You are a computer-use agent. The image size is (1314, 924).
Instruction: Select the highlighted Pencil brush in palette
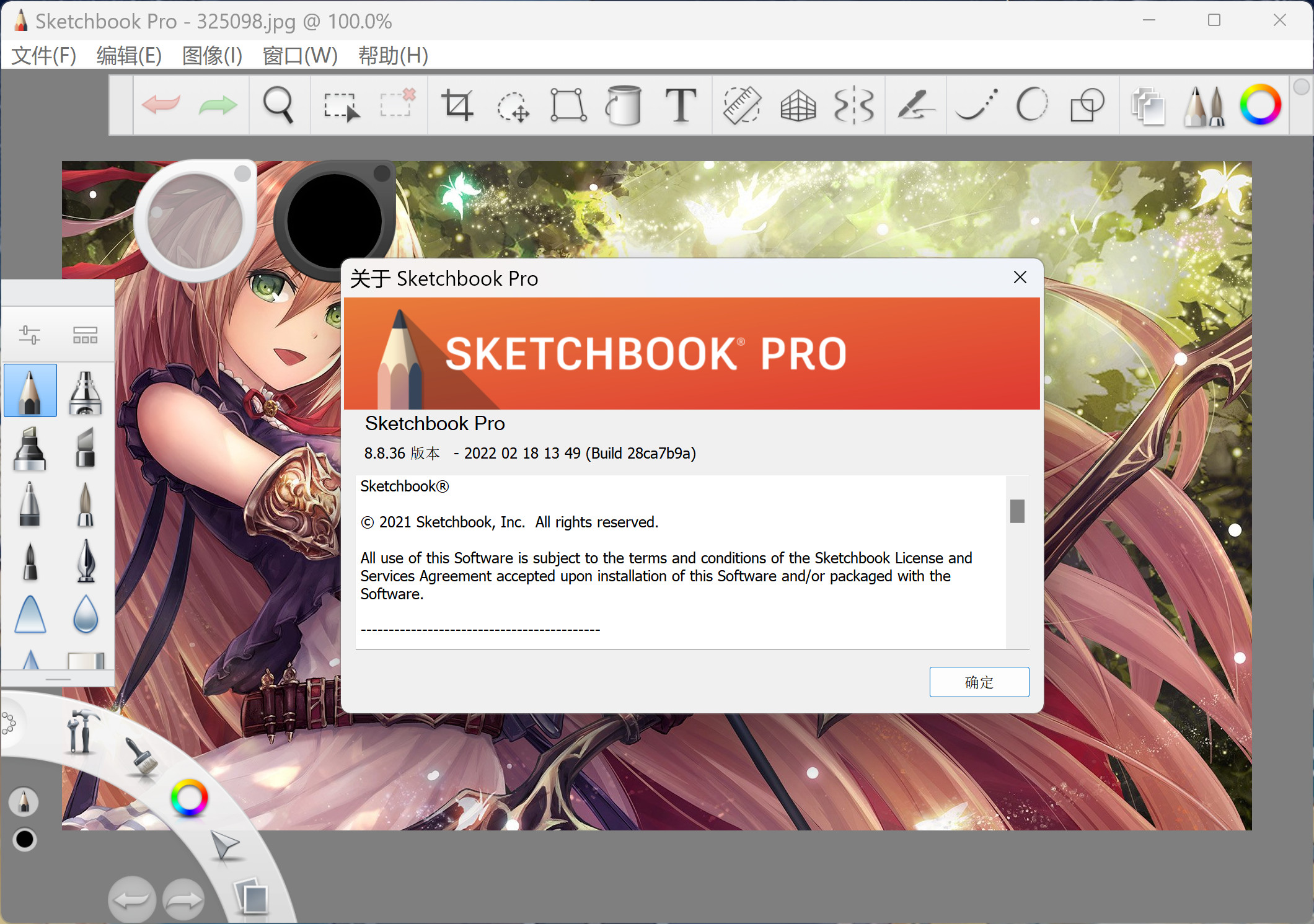30,390
